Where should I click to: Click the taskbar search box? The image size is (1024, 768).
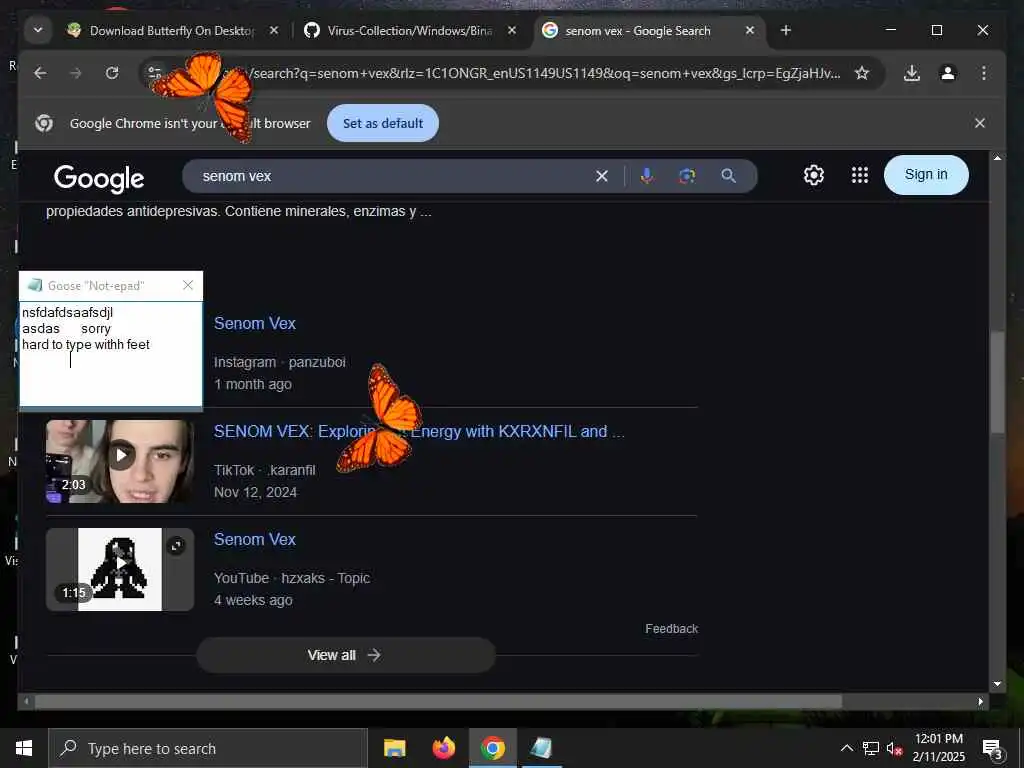coord(208,748)
